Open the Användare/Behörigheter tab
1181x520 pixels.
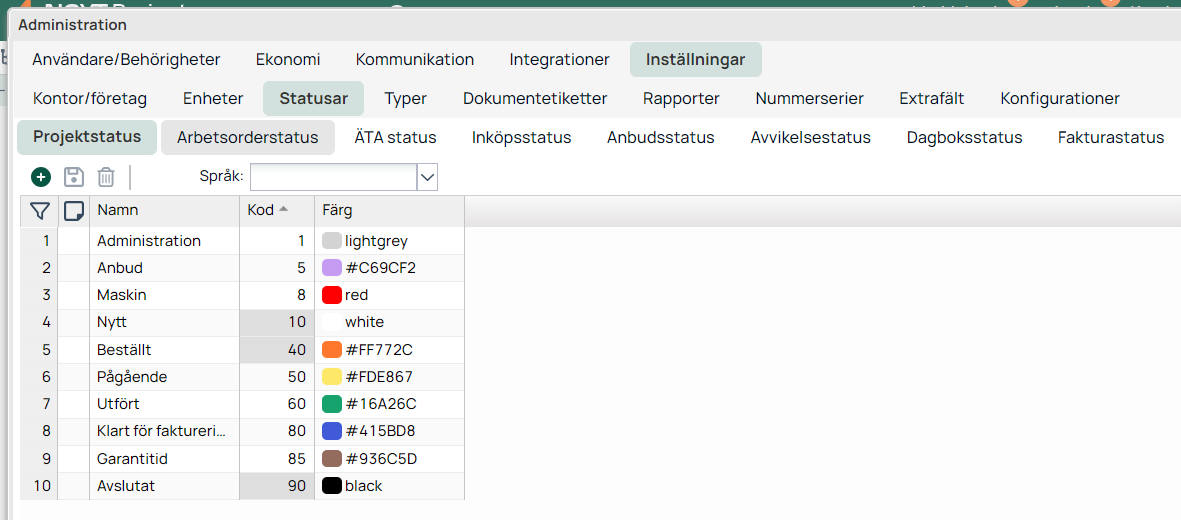pos(127,60)
